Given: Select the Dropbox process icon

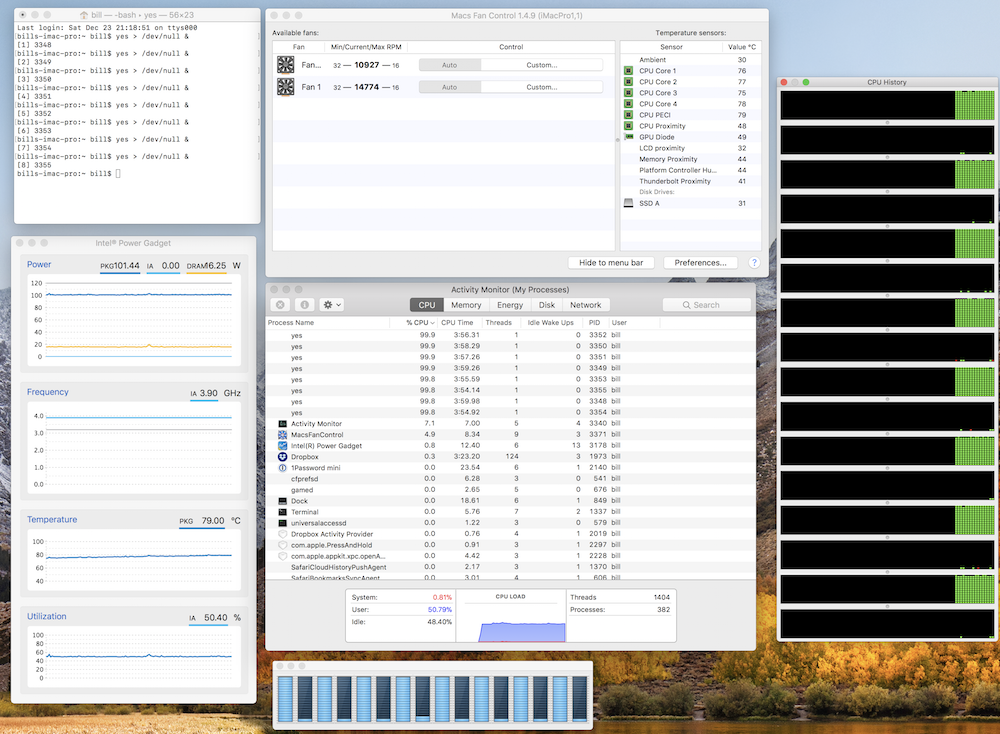Looking at the screenshot, I should point(283,457).
